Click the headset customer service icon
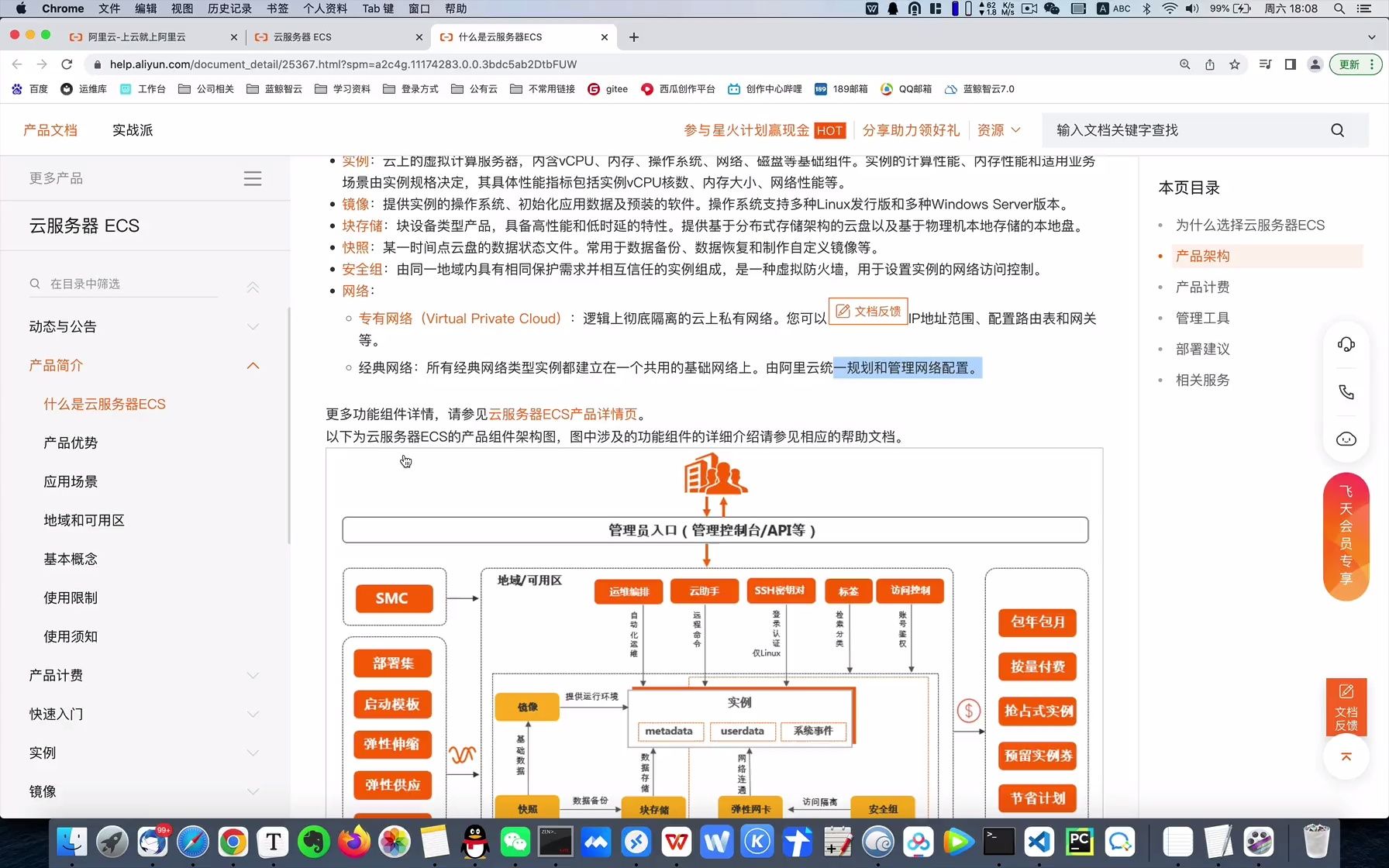Screen dimensions: 1389x868 click(x=1346, y=344)
